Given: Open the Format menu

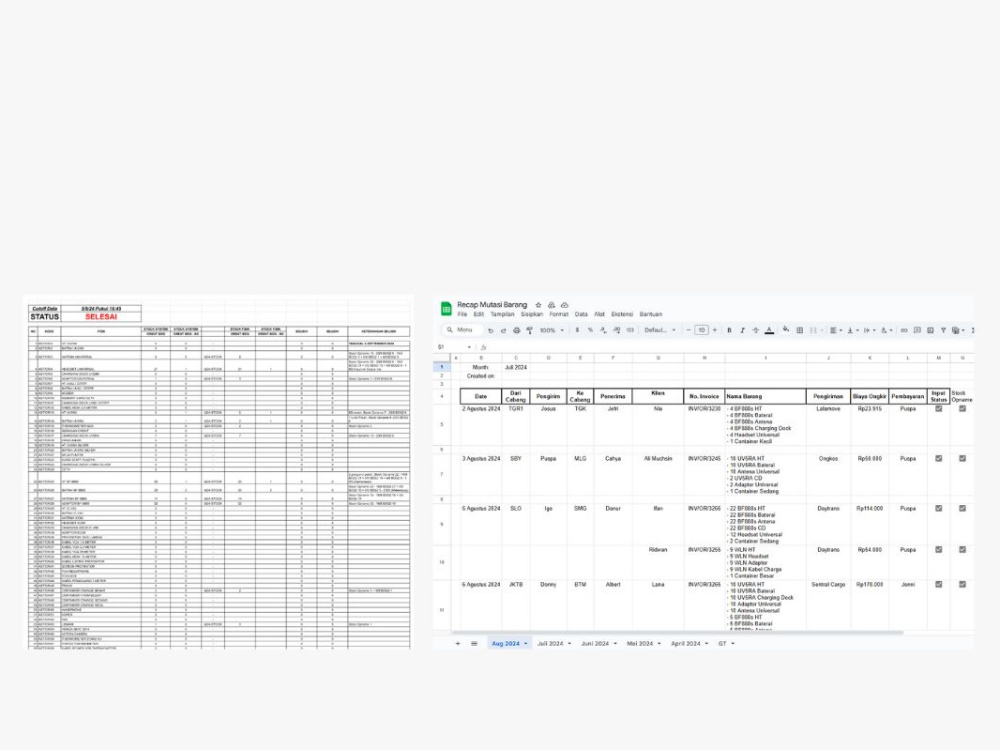Looking at the screenshot, I should pos(559,314).
